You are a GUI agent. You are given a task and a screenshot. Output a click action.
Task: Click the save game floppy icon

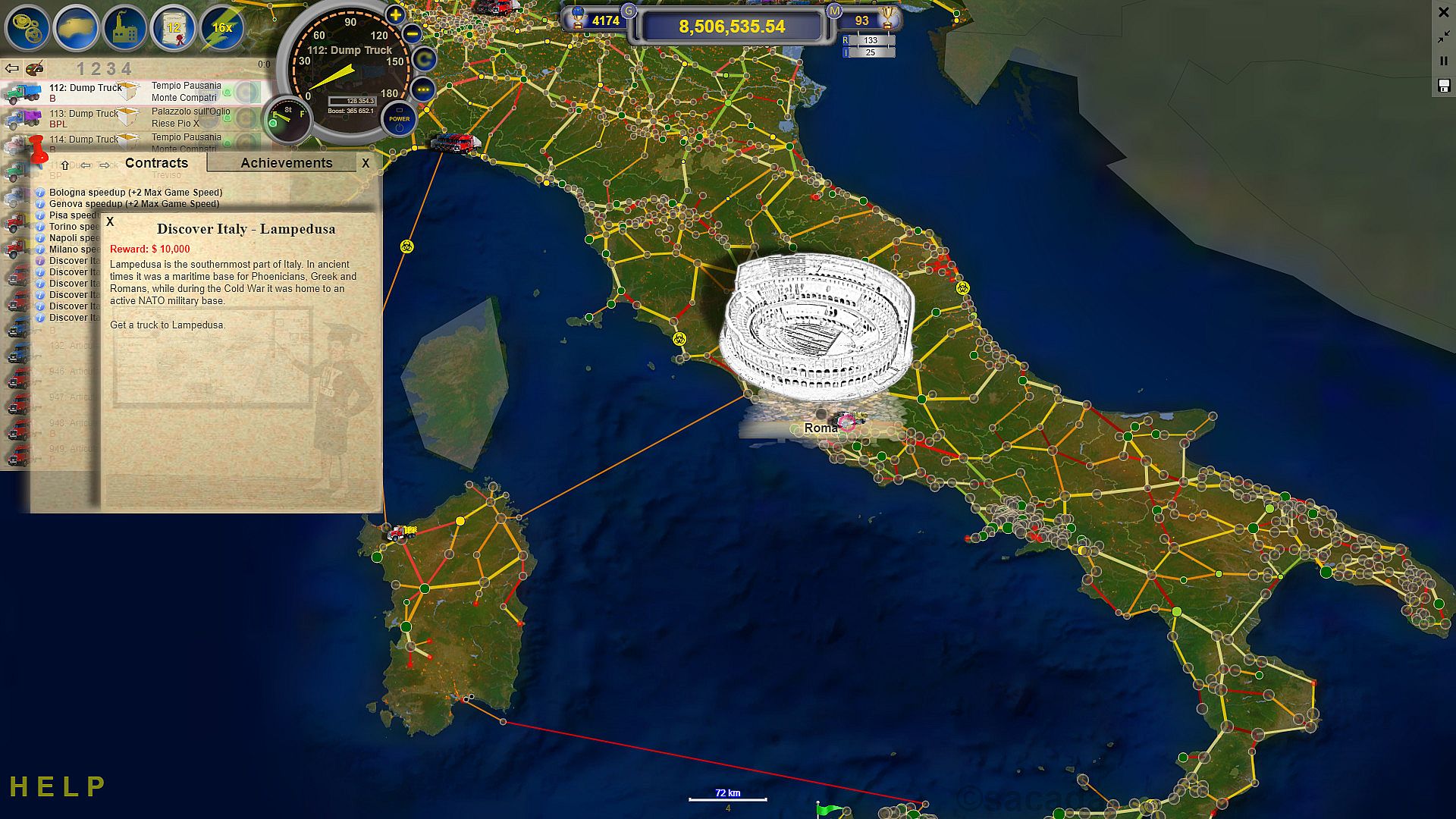tap(1444, 86)
